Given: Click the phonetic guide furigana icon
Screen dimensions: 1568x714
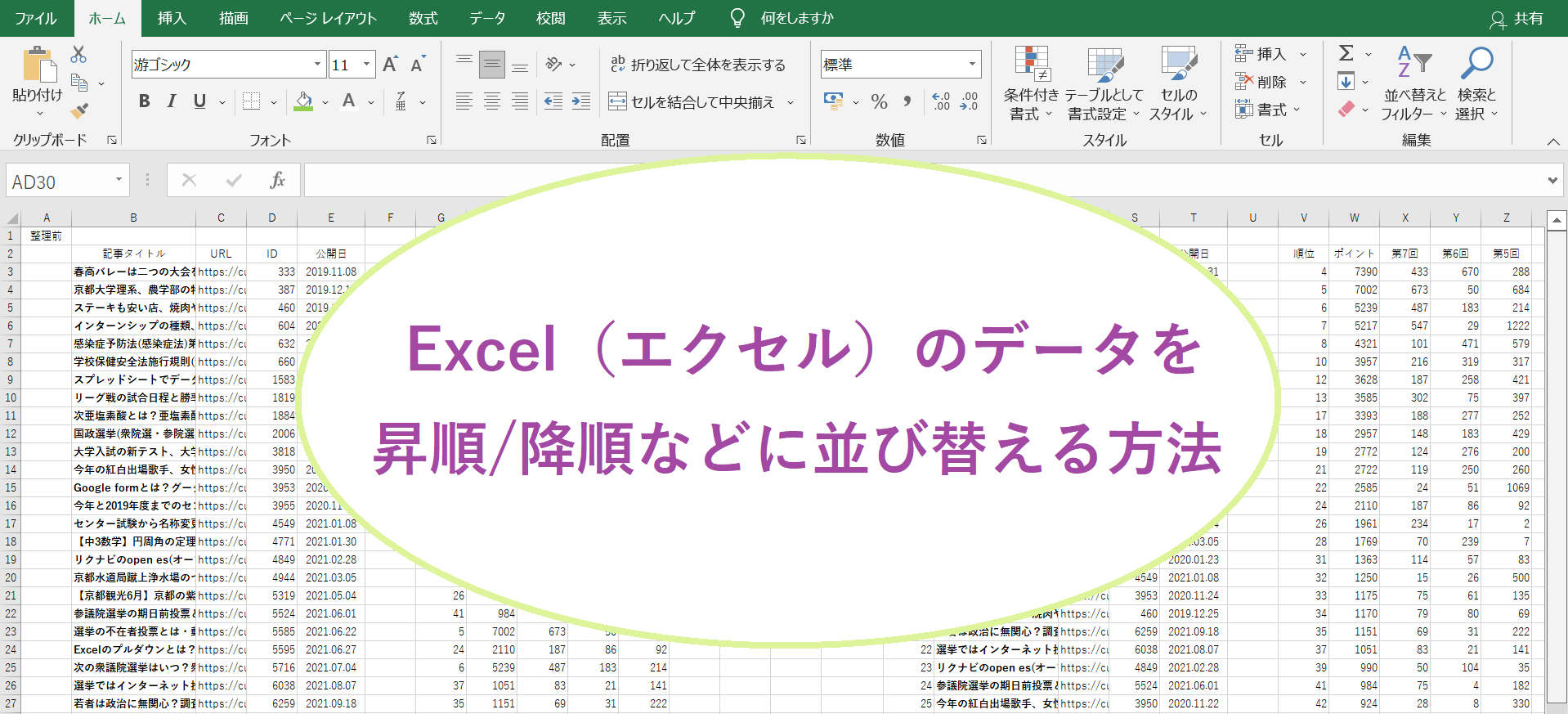Looking at the screenshot, I should (401, 101).
